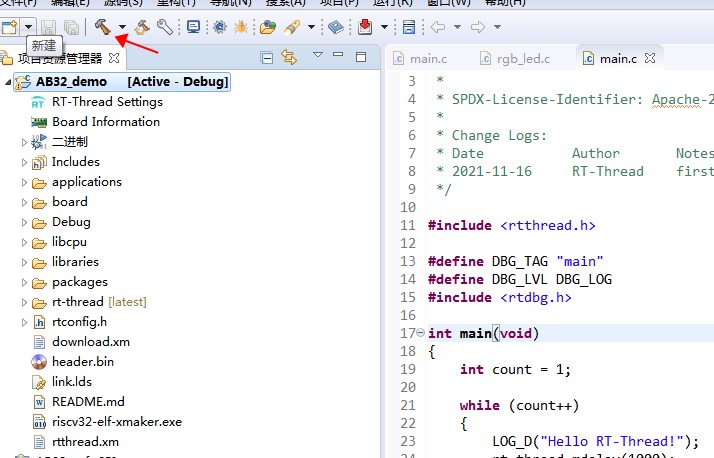Click the Apache license text on line 4
The width and height of the screenshot is (714, 458).
pyautogui.click(x=682, y=99)
